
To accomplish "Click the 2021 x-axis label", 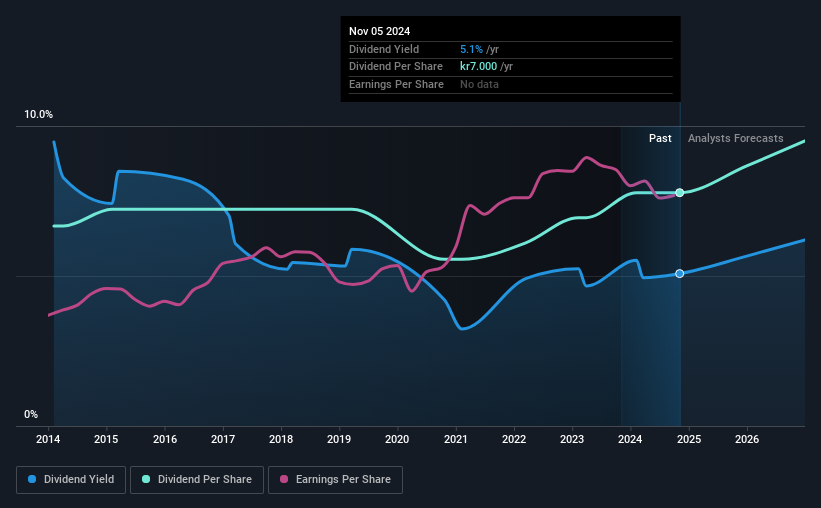I will click(456, 439).
